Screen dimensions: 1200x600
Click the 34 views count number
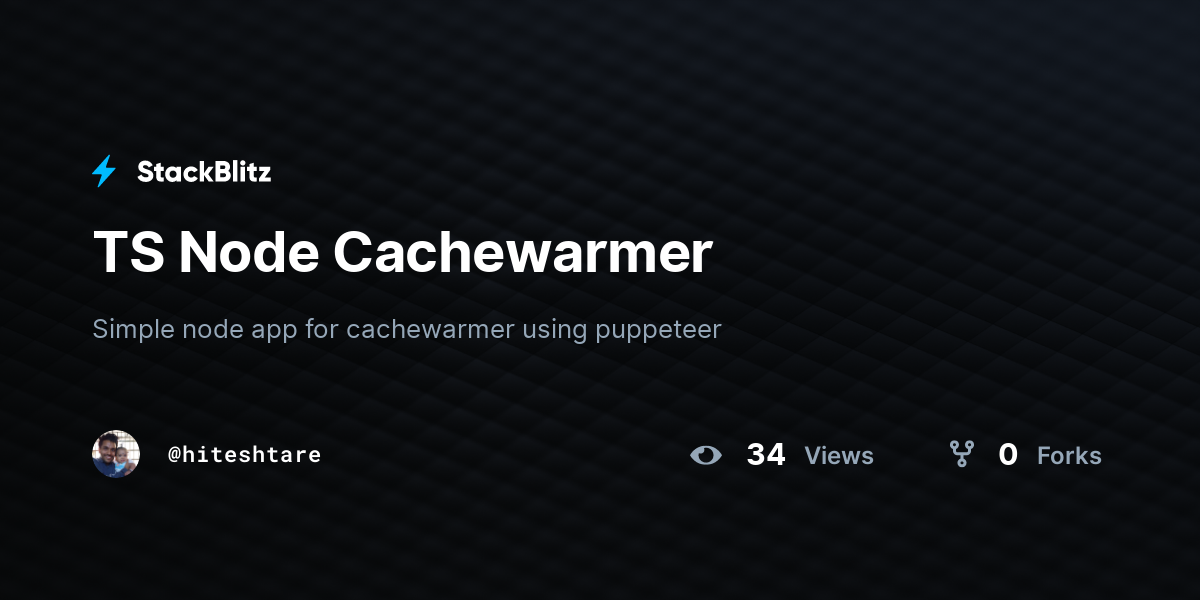[x=766, y=455]
